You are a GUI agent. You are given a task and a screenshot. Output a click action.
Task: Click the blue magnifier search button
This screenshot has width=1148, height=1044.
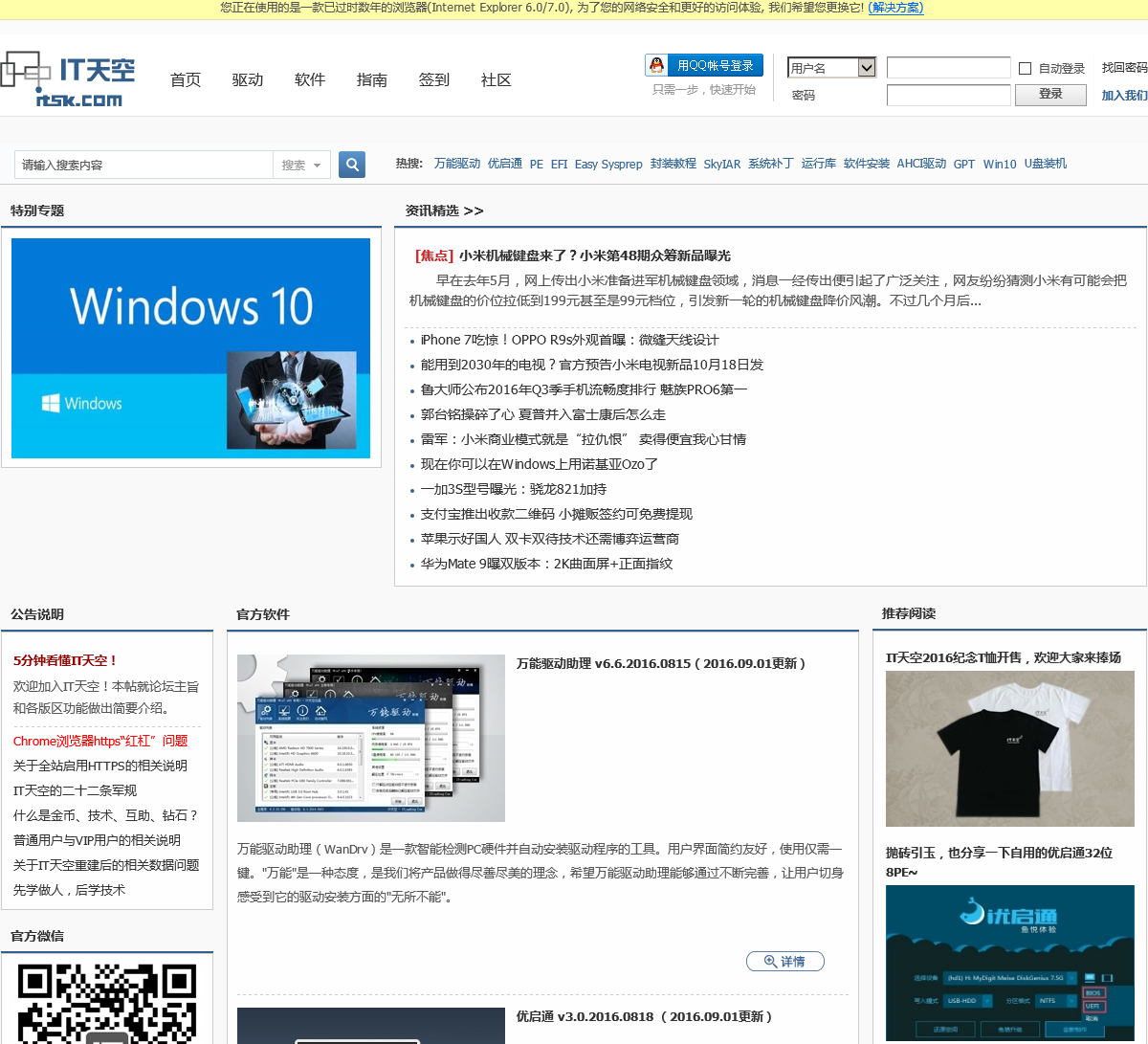[x=352, y=165]
